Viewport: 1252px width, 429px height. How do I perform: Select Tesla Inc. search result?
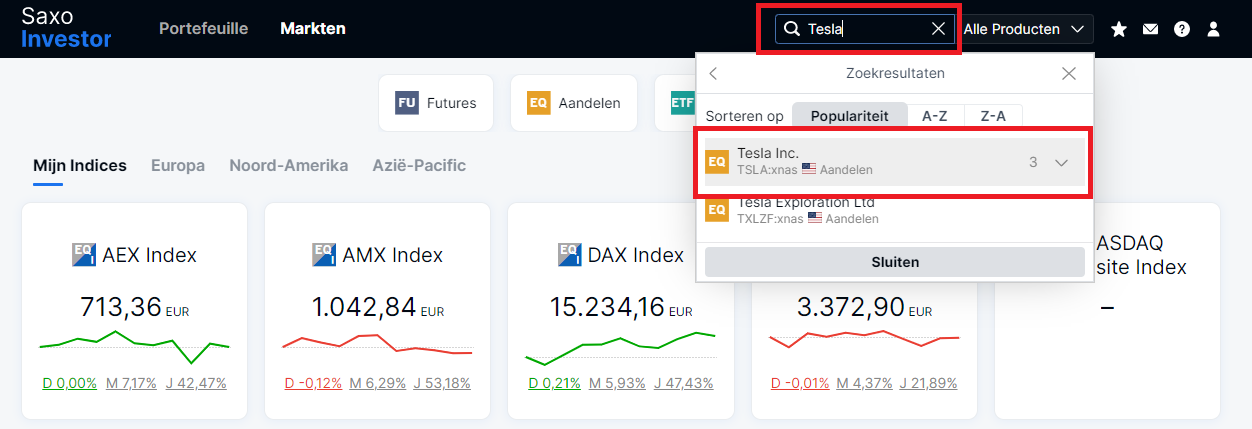(895, 162)
